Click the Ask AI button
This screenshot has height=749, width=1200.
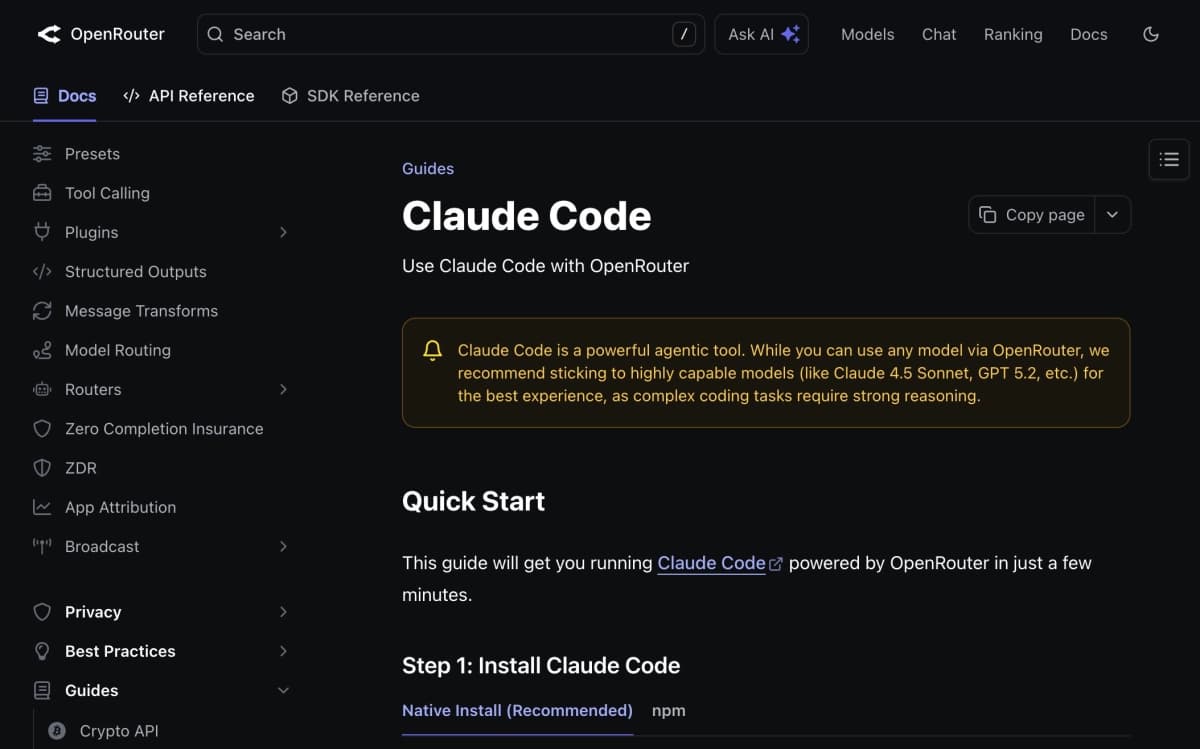pyautogui.click(x=761, y=33)
